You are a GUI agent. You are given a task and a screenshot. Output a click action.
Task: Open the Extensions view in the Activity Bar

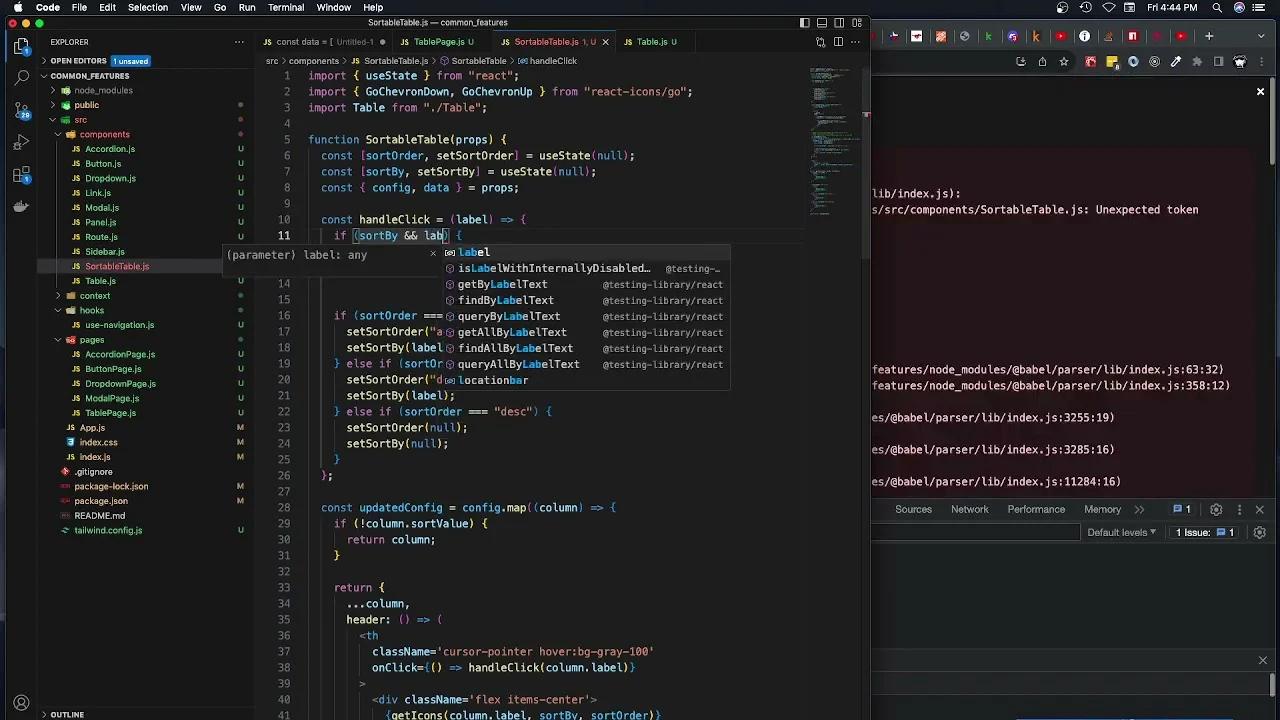[21, 174]
